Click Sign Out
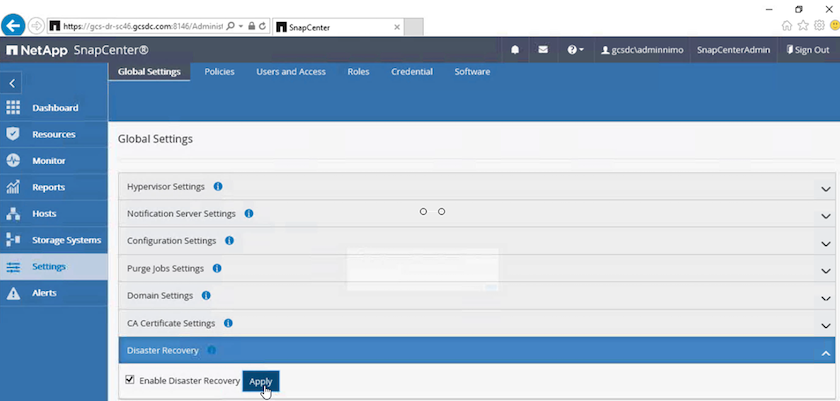840x401 pixels. click(x=808, y=50)
